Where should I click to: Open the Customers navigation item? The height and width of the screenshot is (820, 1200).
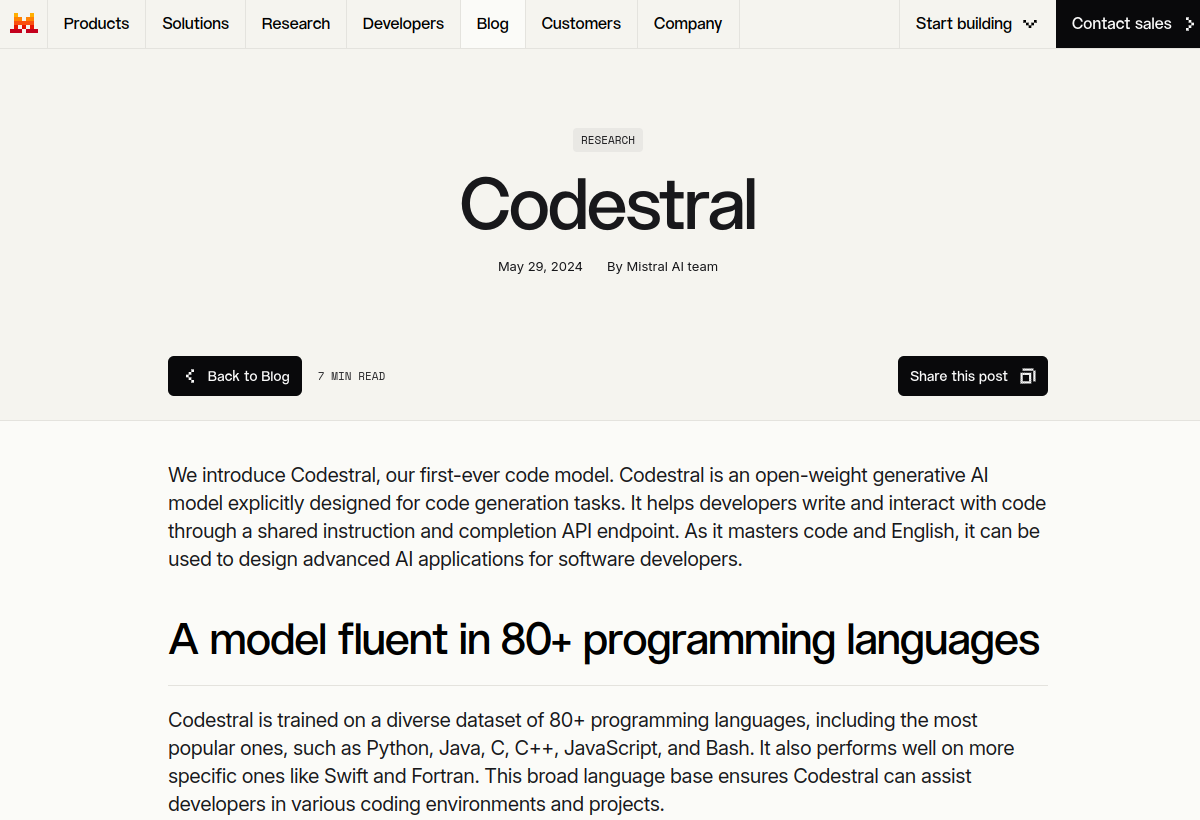click(581, 24)
